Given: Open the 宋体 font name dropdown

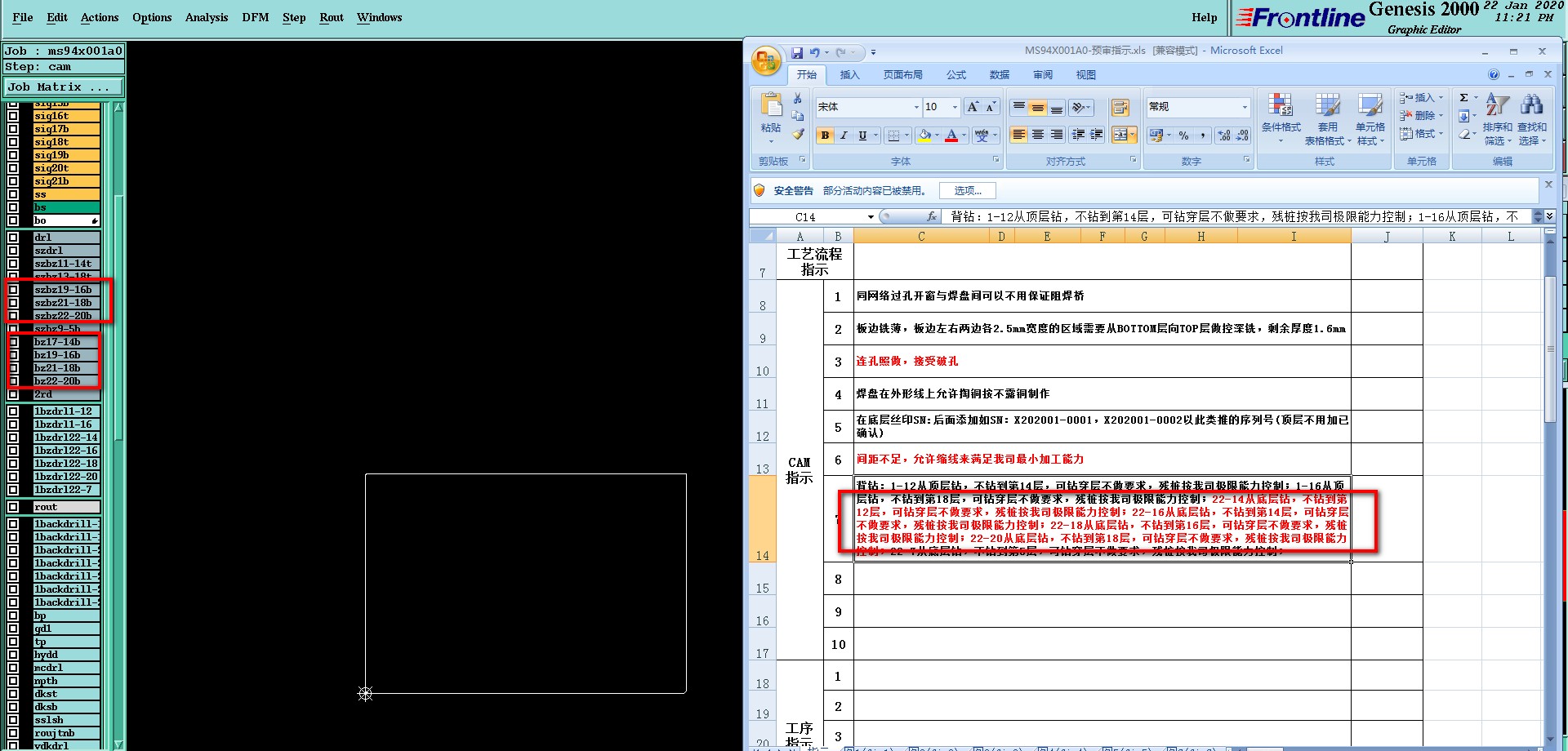Looking at the screenshot, I should (x=916, y=107).
